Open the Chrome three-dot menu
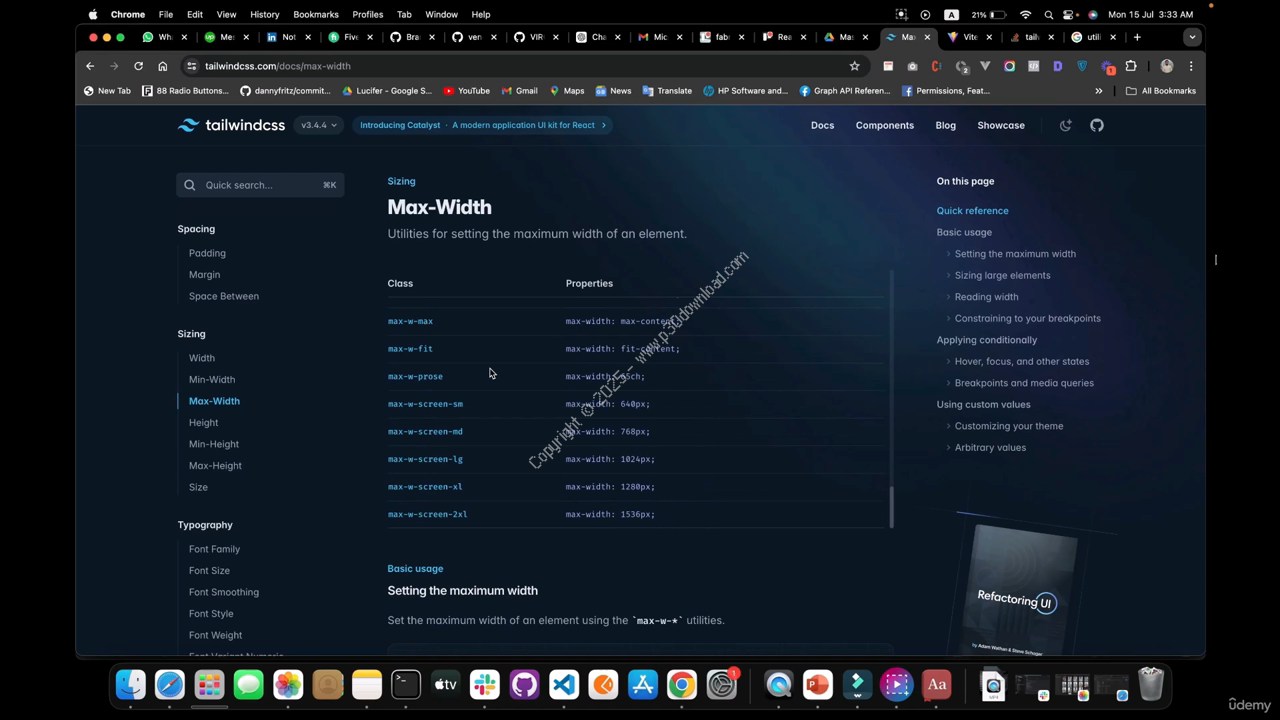 click(x=1191, y=66)
